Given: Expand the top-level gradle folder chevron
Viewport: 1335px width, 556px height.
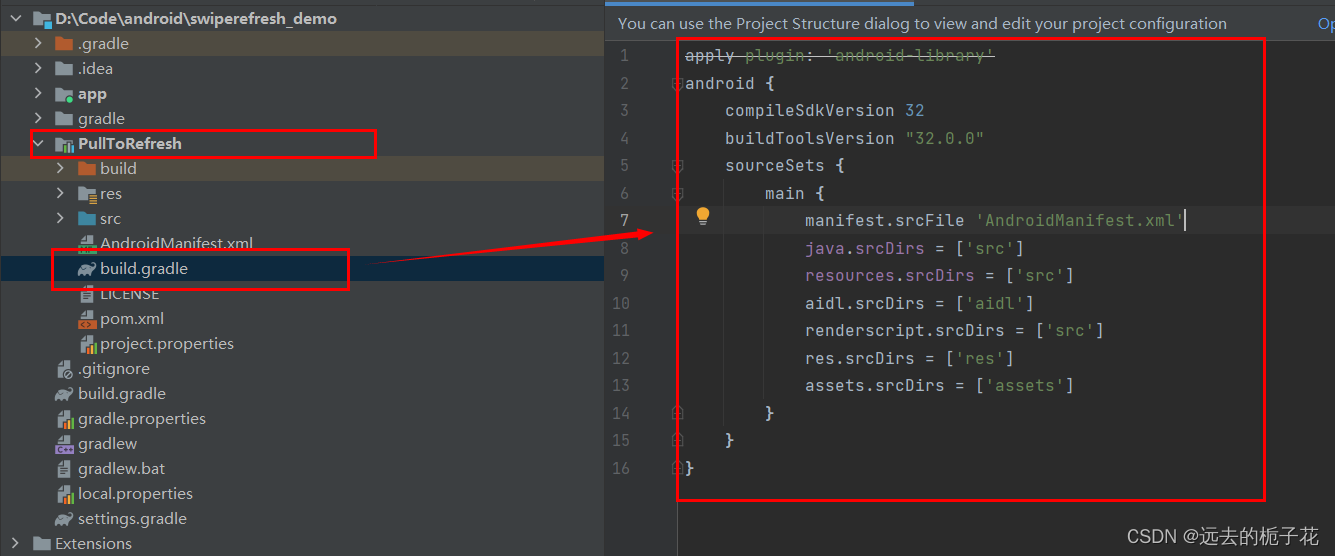Looking at the screenshot, I should coord(38,118).
